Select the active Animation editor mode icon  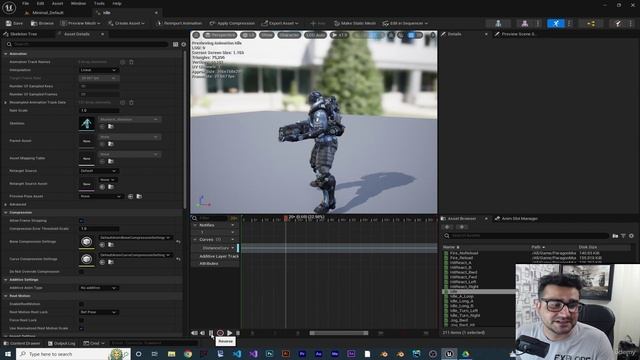pyautogui.click(x=556, y=24)
